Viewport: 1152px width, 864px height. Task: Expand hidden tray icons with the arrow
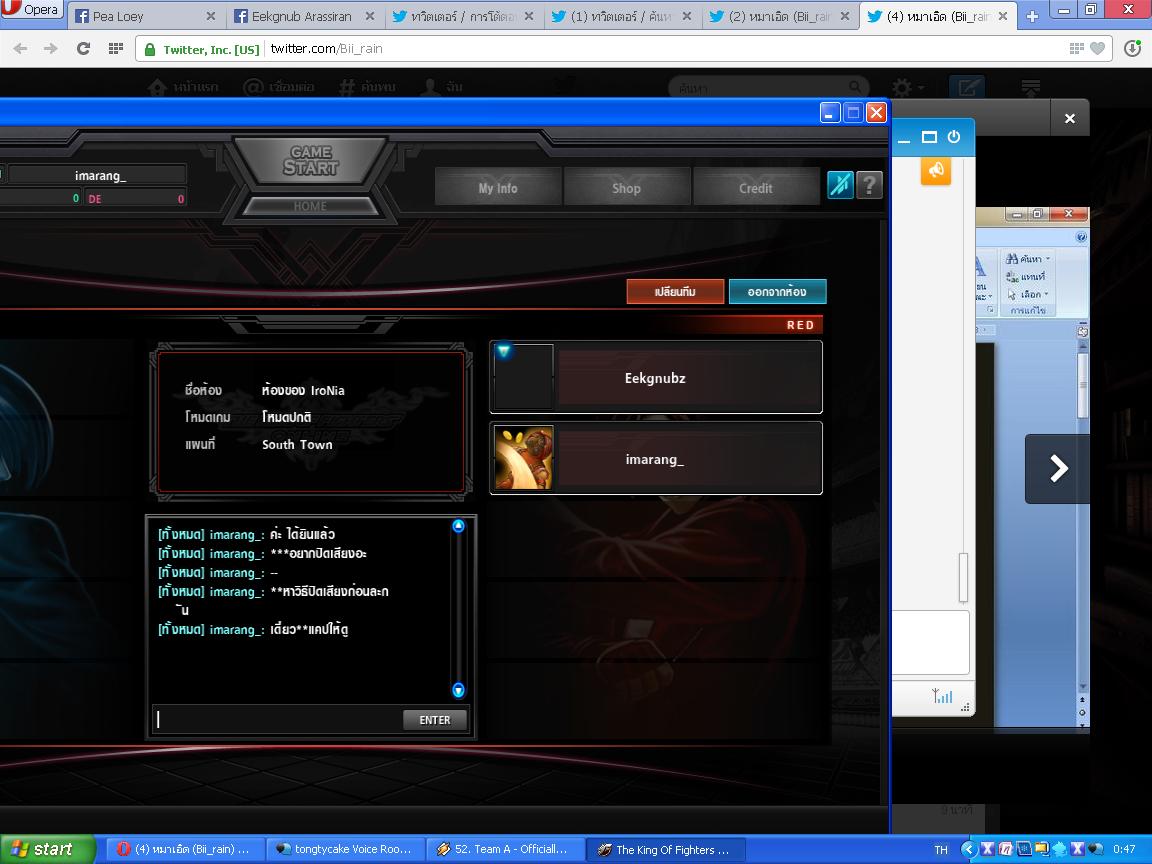coord(968,849)
